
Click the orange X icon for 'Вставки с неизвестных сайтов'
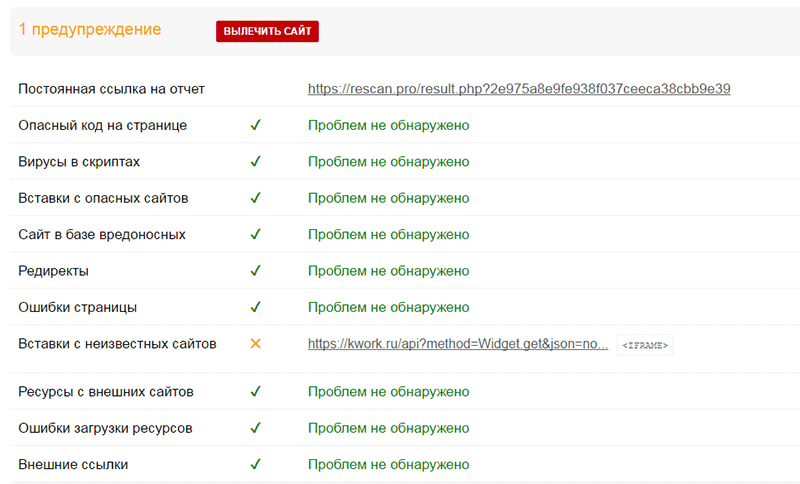pyautogui.click(x=256, y=344)
